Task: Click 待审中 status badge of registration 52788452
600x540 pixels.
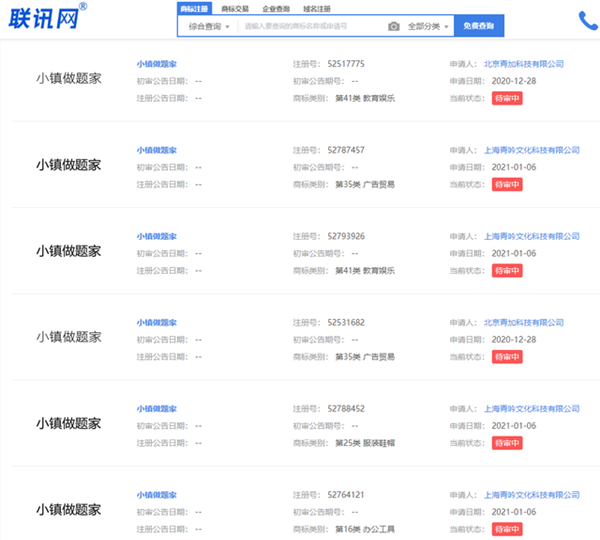Action: pyautogui.click(x=507, y=443)
